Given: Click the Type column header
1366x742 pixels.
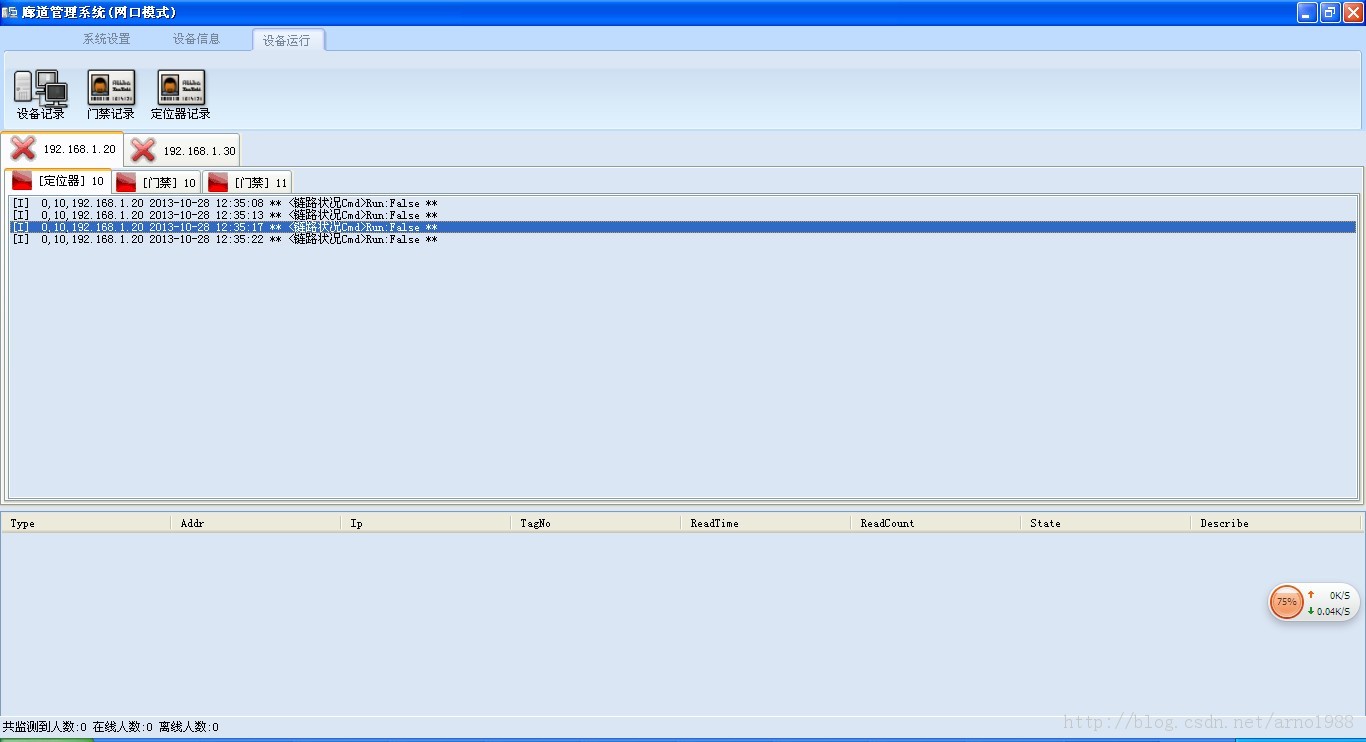Looking at the screenshot, I should point(86,523).
